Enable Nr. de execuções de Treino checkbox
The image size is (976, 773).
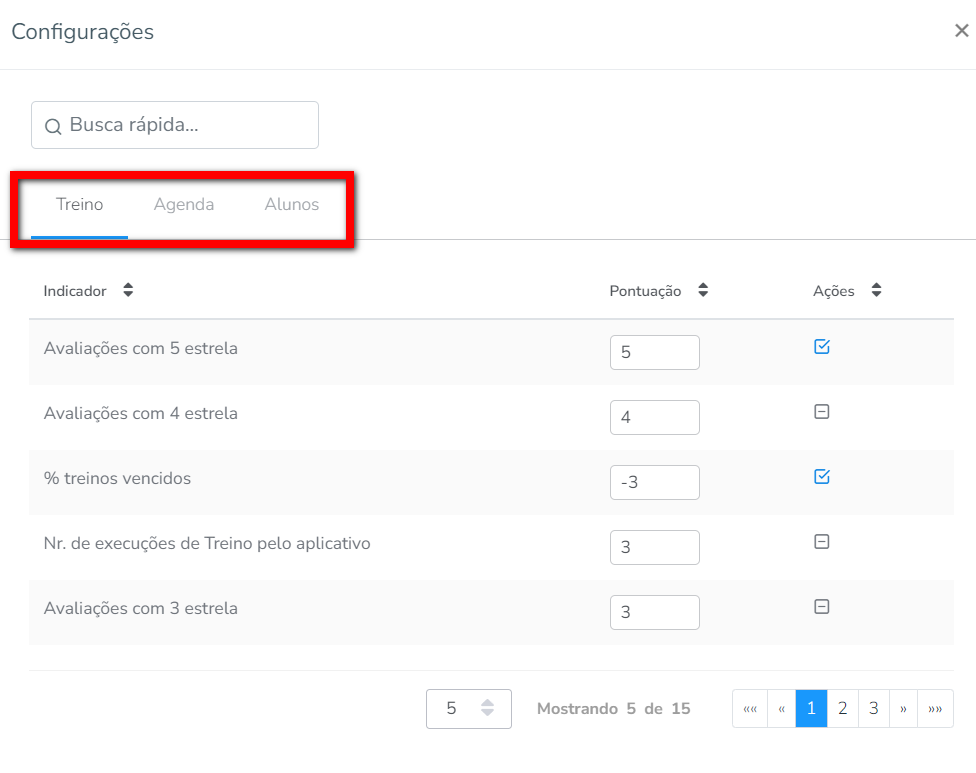point(822,542)
